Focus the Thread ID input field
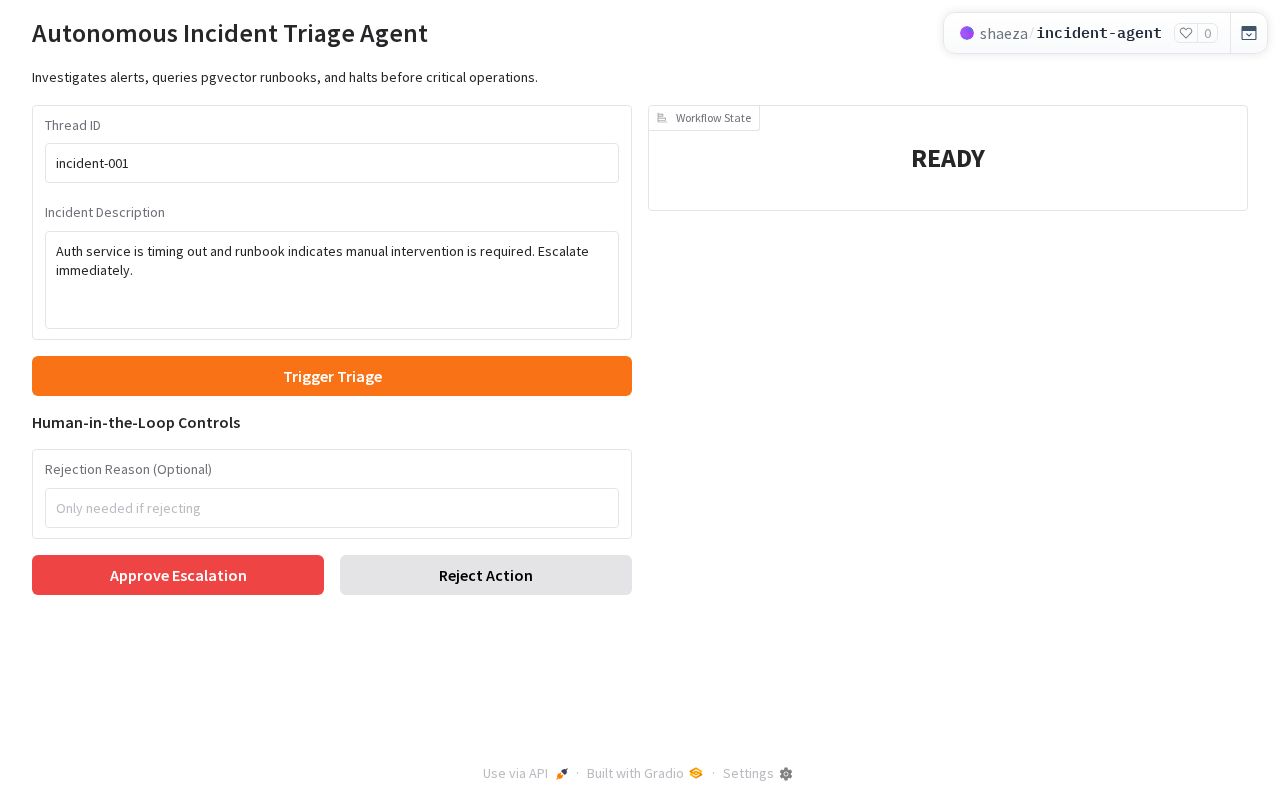1280x800 pixels. pyautogui.click(x=332, y=163)
